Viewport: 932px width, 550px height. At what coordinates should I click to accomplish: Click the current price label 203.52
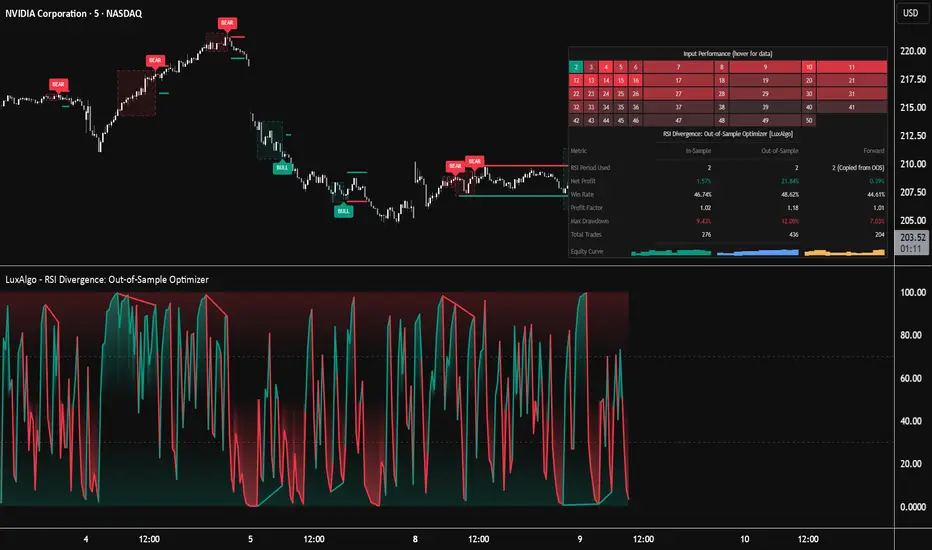click(912, 237)
